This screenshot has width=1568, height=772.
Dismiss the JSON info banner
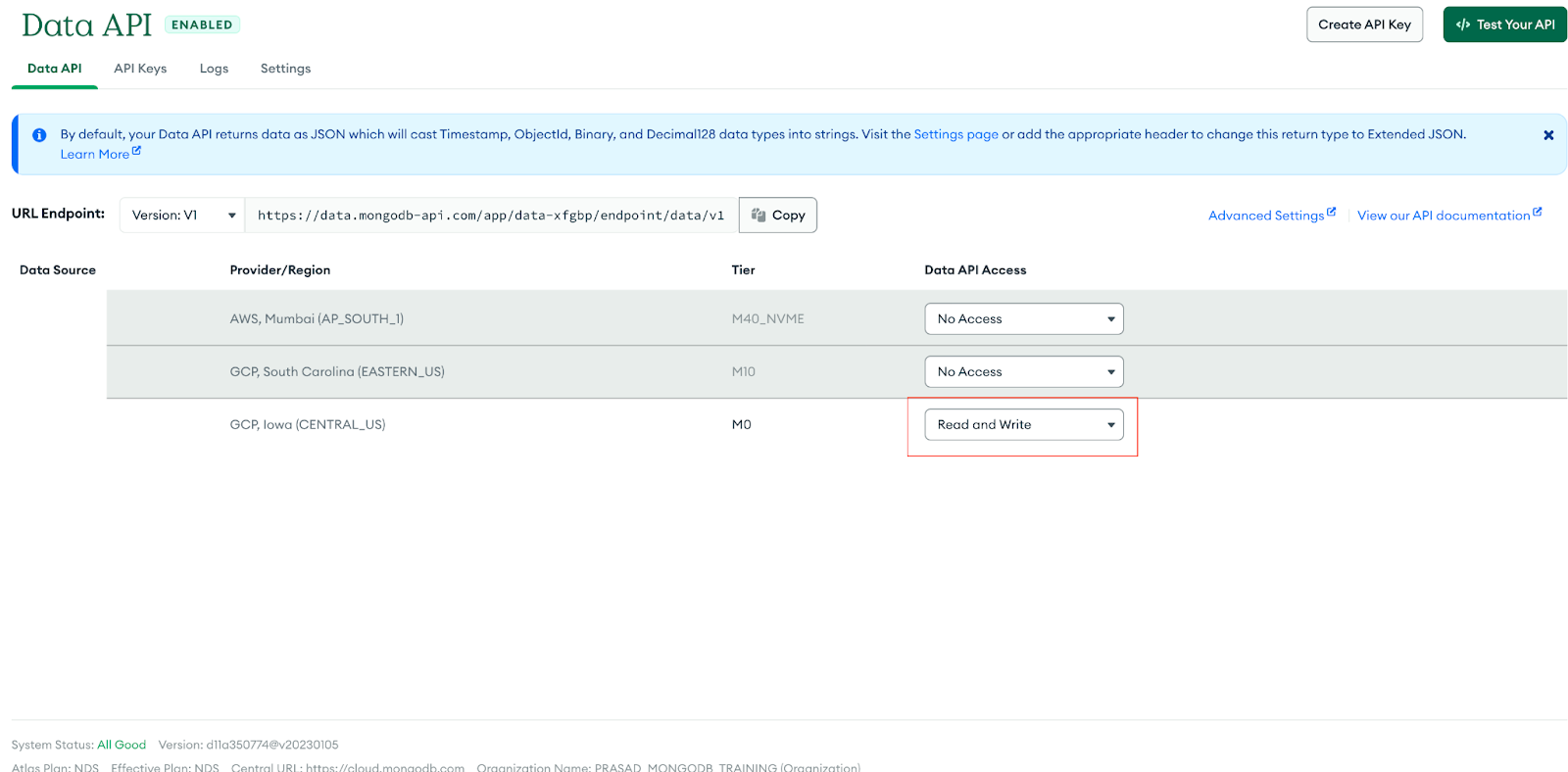[1548, 135]
